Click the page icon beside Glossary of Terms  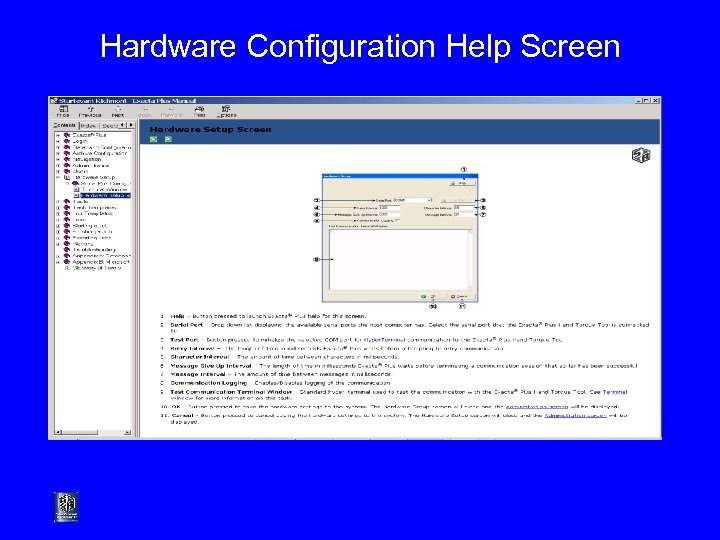[x=67, y=268]
